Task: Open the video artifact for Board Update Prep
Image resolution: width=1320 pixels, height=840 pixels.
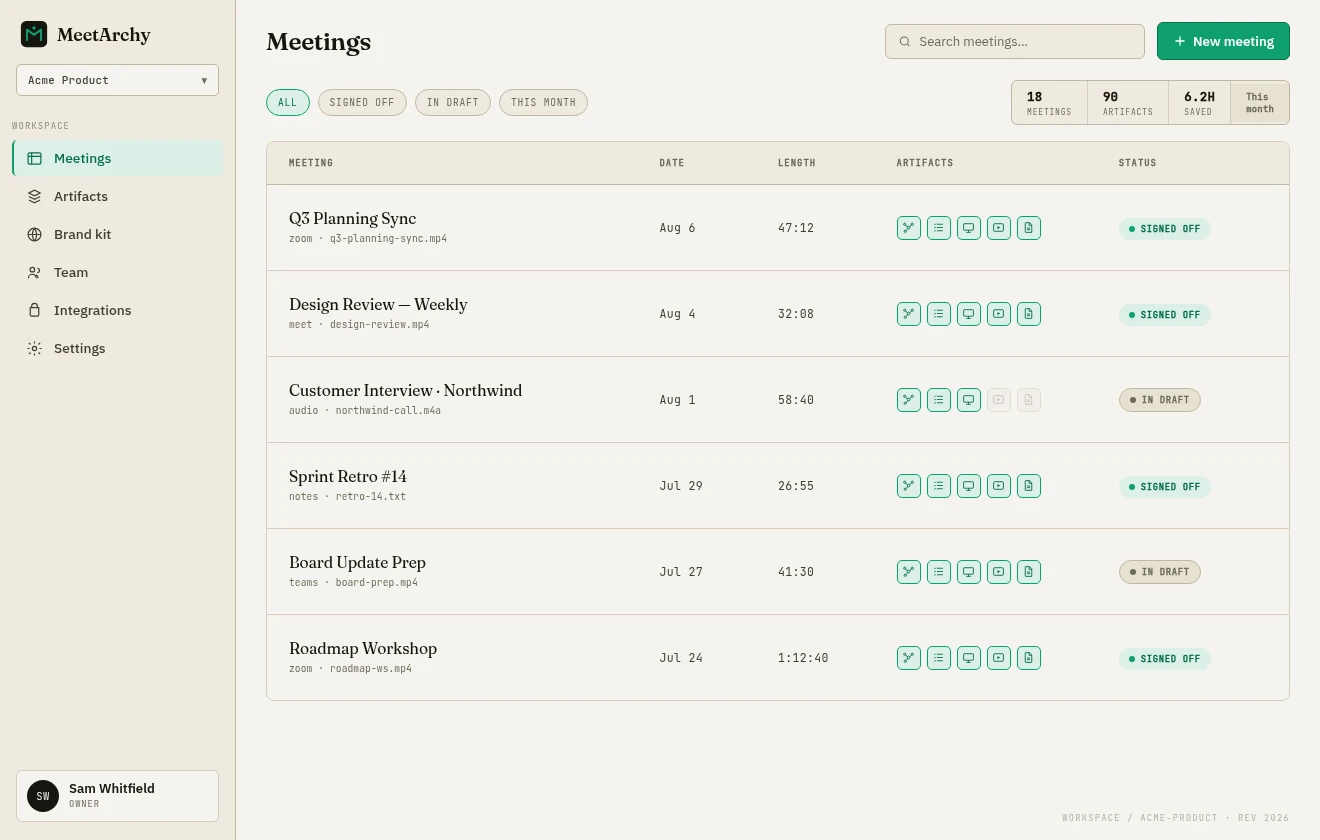Action: (x=999, y=572)
